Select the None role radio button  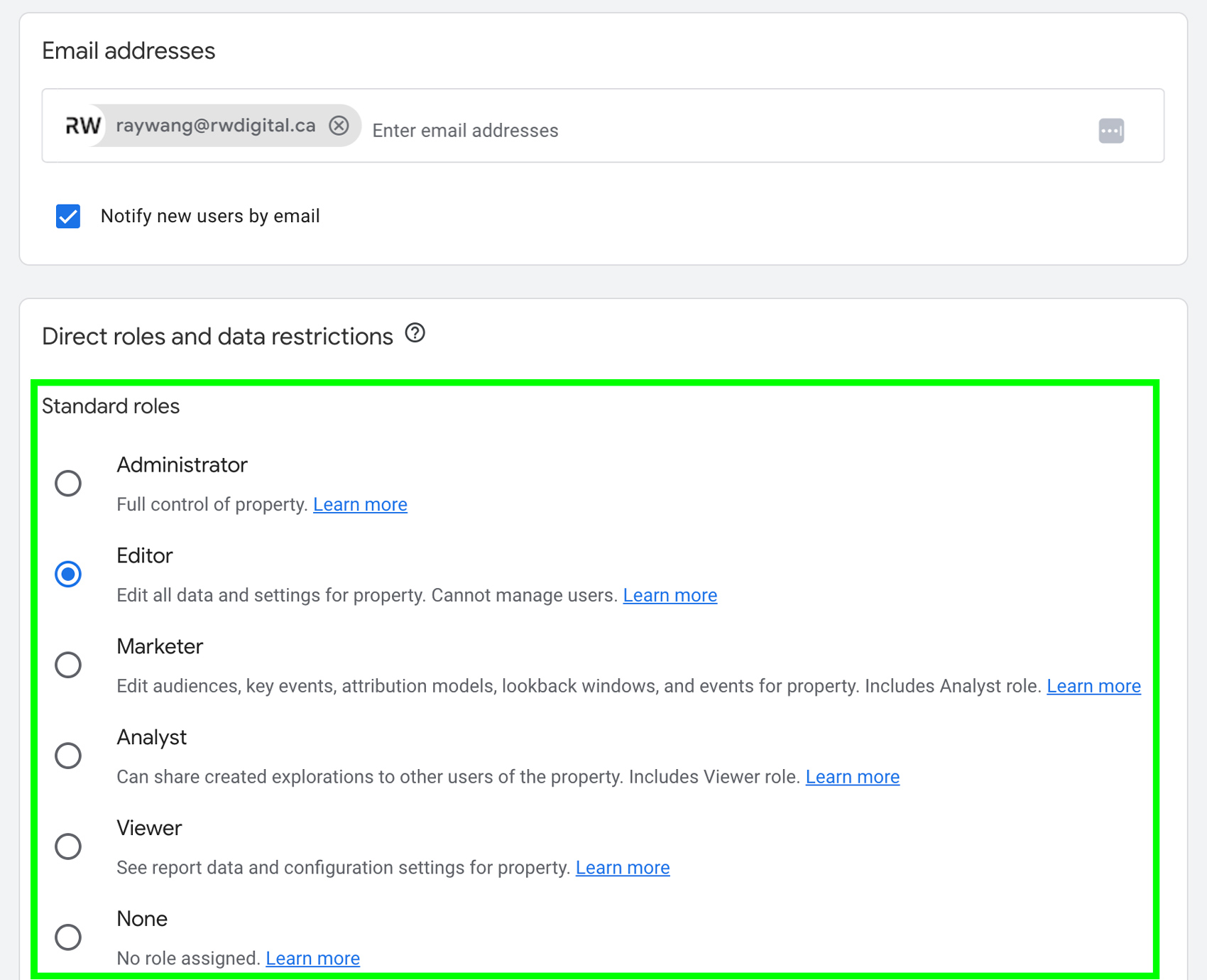coord(68,938)
